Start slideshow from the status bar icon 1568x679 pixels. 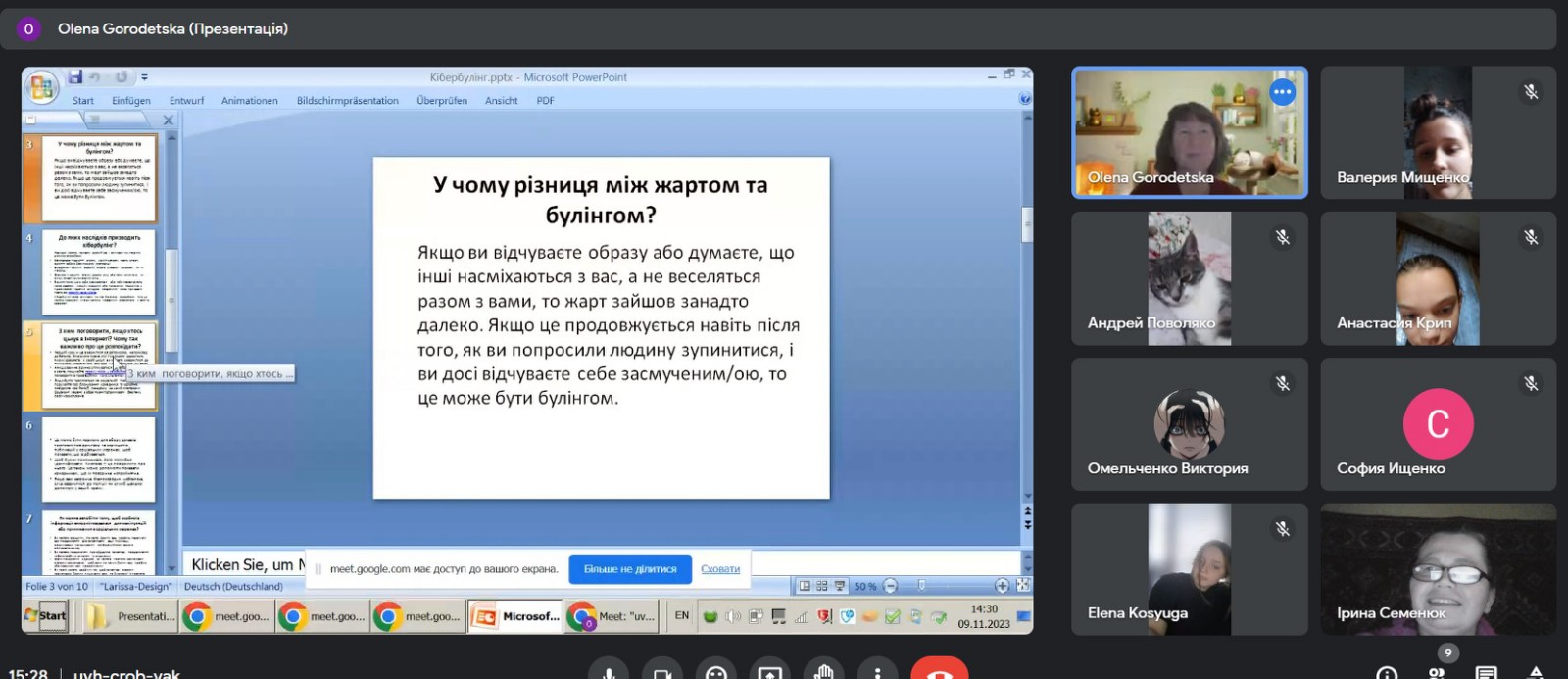(840, 586)
